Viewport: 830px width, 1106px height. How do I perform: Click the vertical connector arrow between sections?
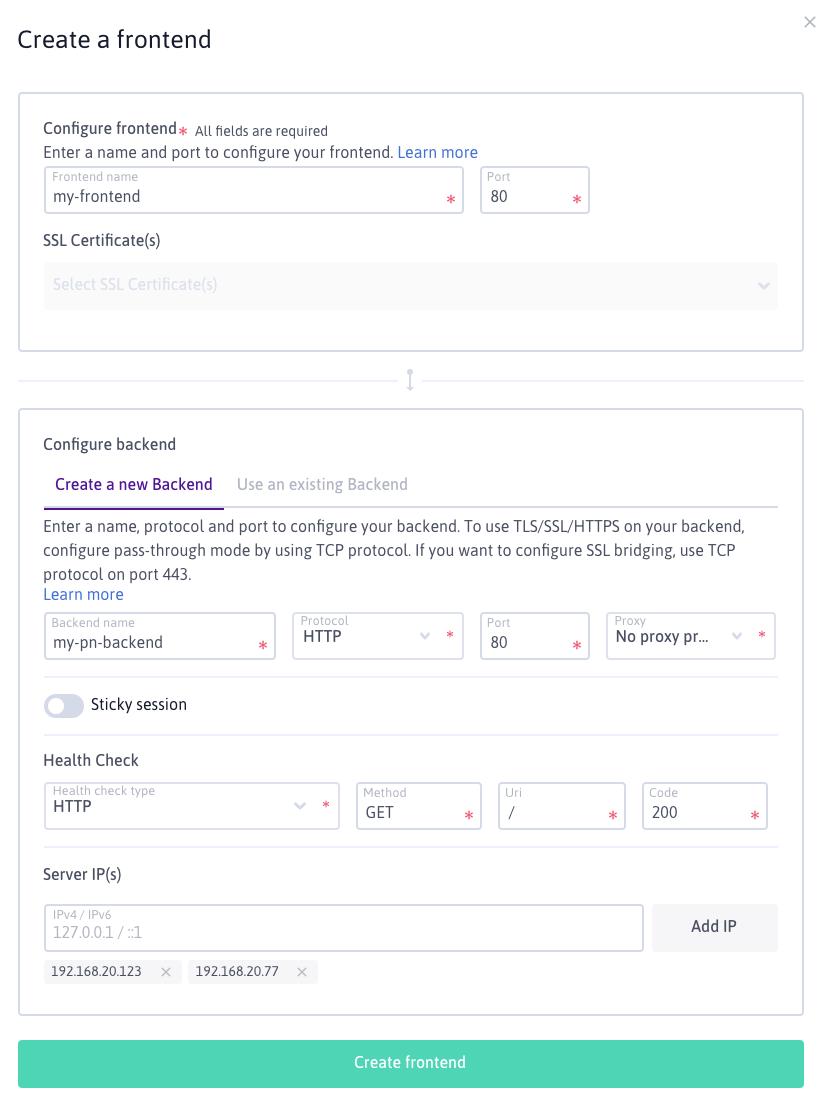point(410,380)
